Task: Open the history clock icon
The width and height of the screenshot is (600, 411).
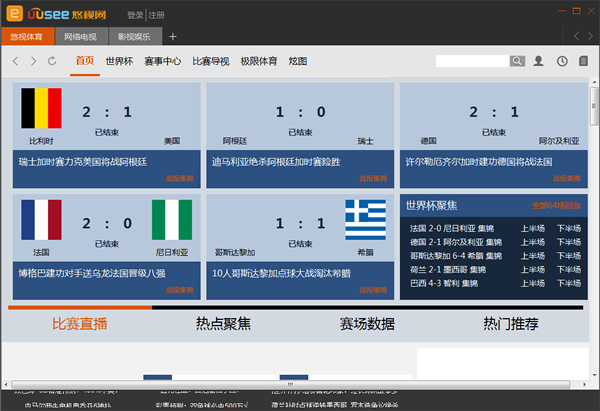Action: point(562,61)
